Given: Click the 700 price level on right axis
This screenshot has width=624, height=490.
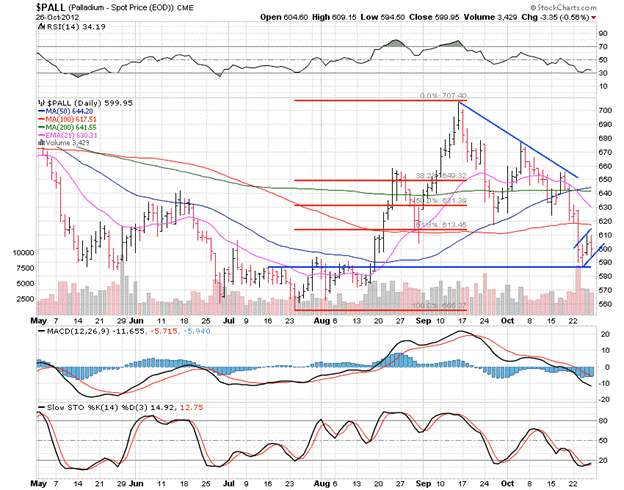Looking at the screenshot, I should click(602, 109).
